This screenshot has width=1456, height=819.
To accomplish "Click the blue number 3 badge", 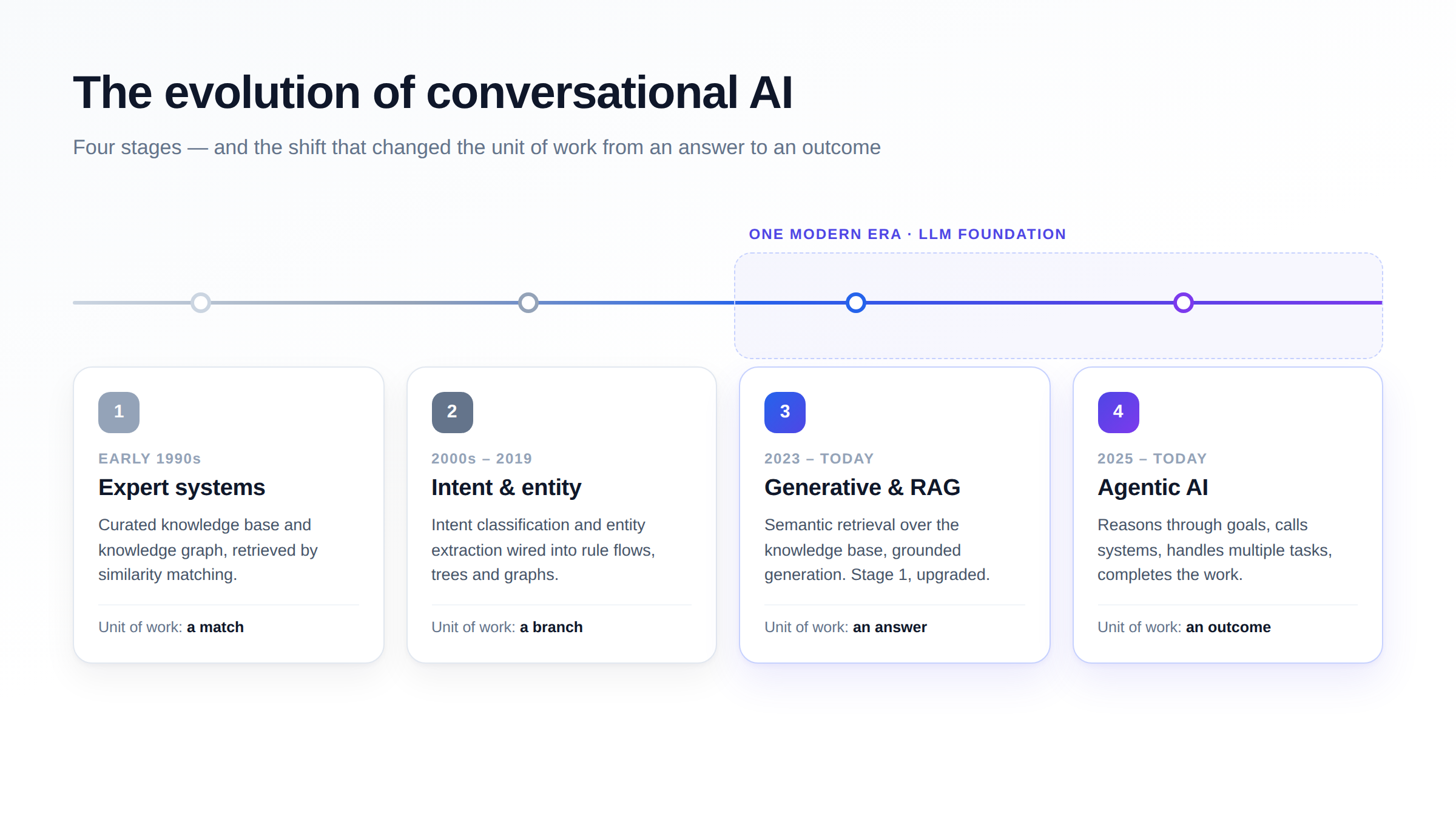I will 785,412.
